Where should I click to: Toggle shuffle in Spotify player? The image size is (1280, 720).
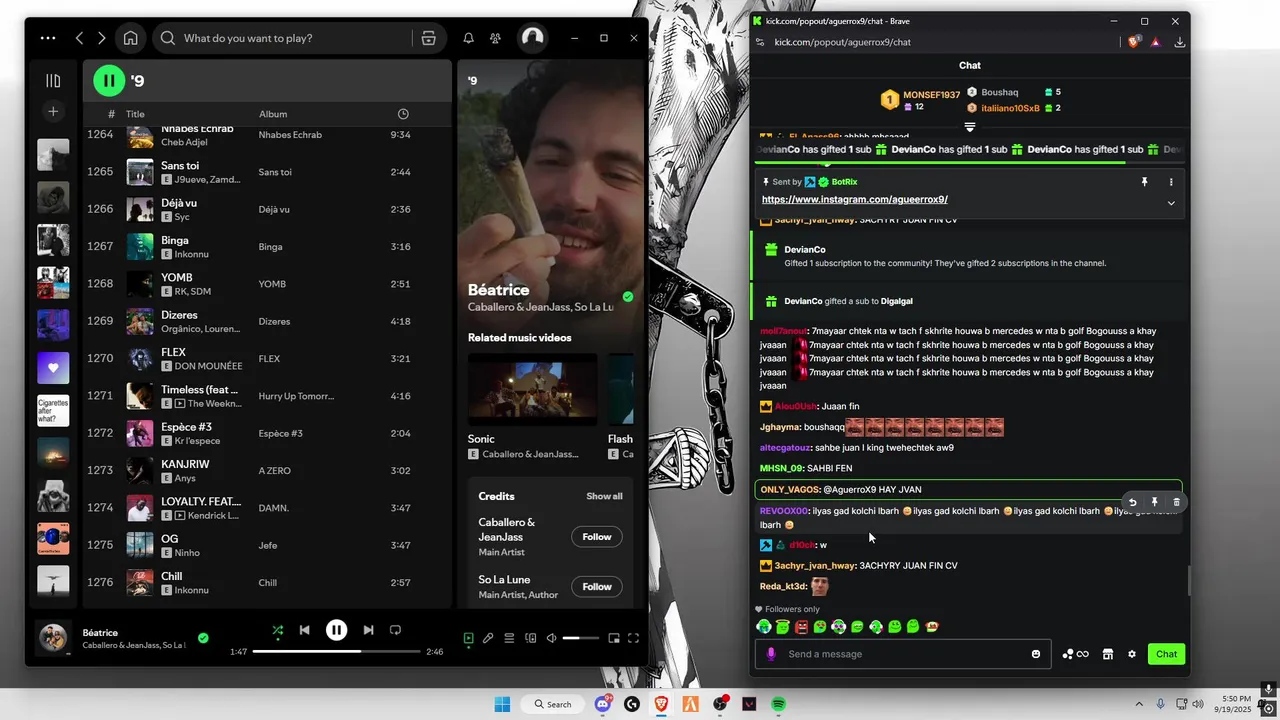coord(278,630)
